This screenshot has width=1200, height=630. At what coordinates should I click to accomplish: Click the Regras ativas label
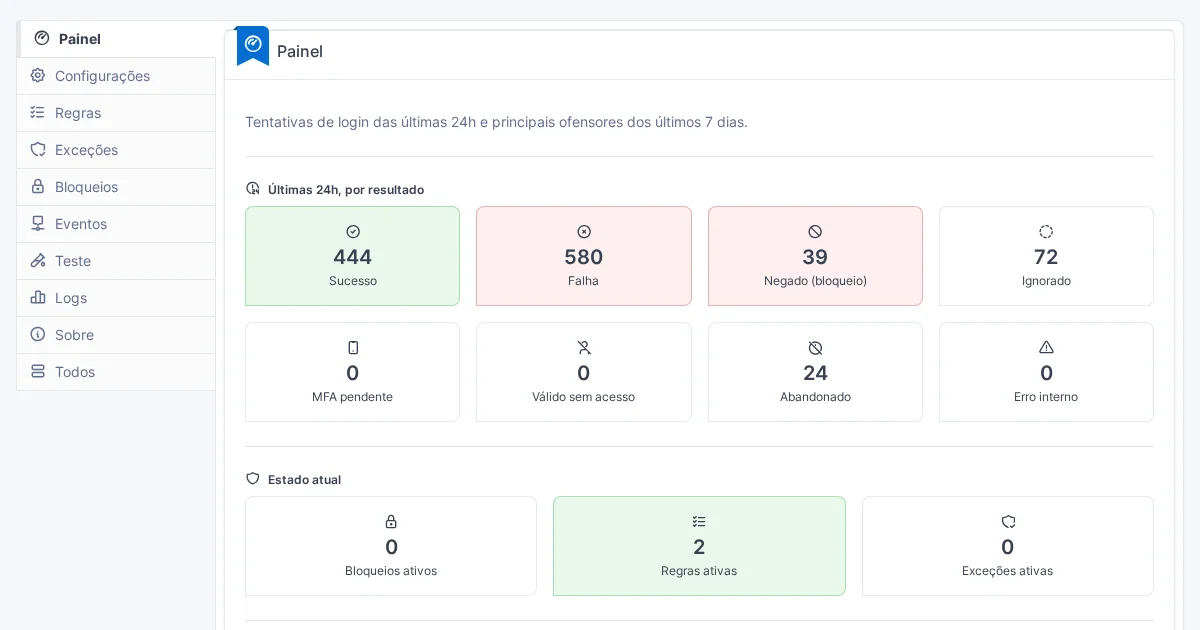[x=699, y=571]
